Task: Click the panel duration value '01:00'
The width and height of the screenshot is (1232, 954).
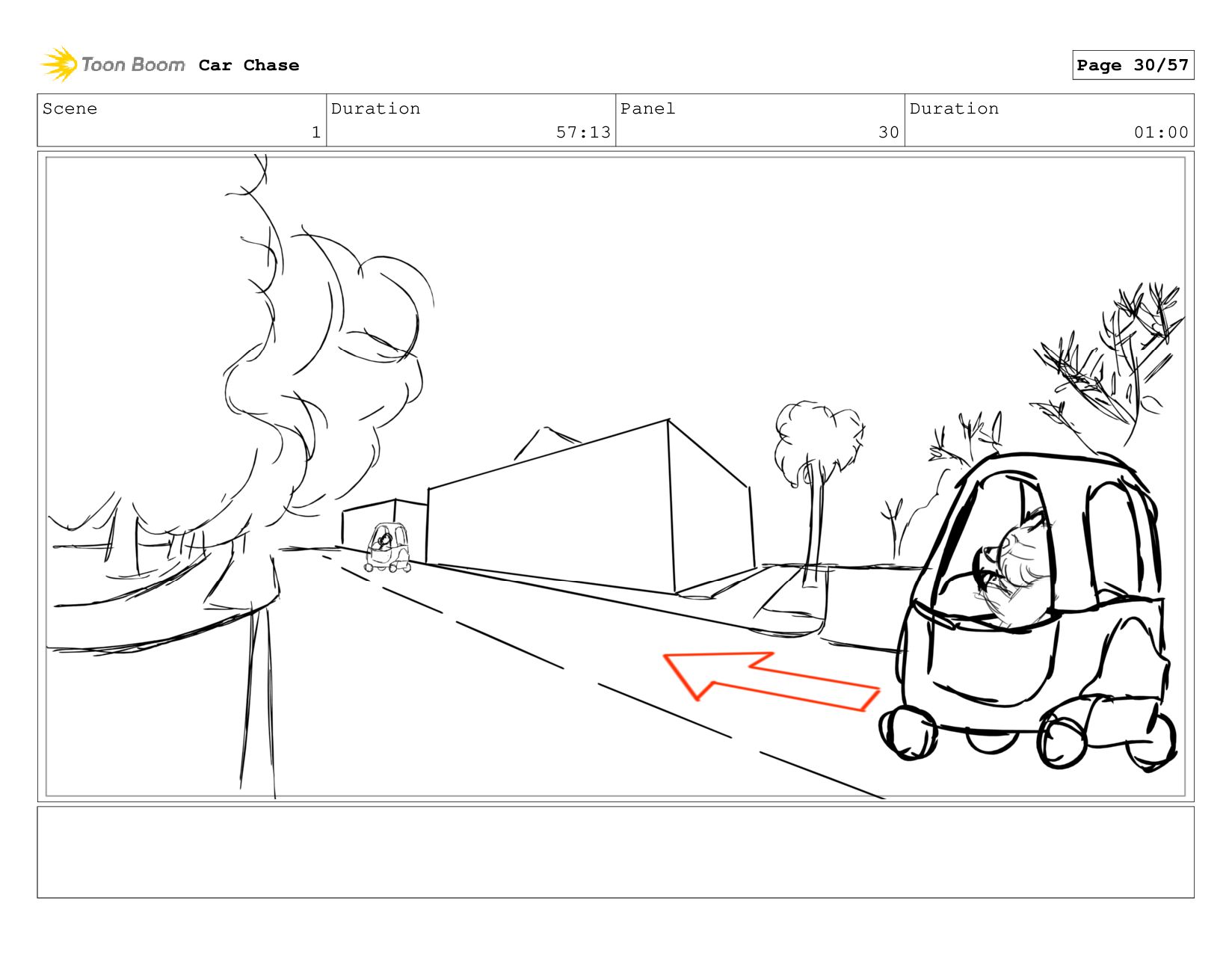Action: pyautogui.click(x=1161, y=132)
